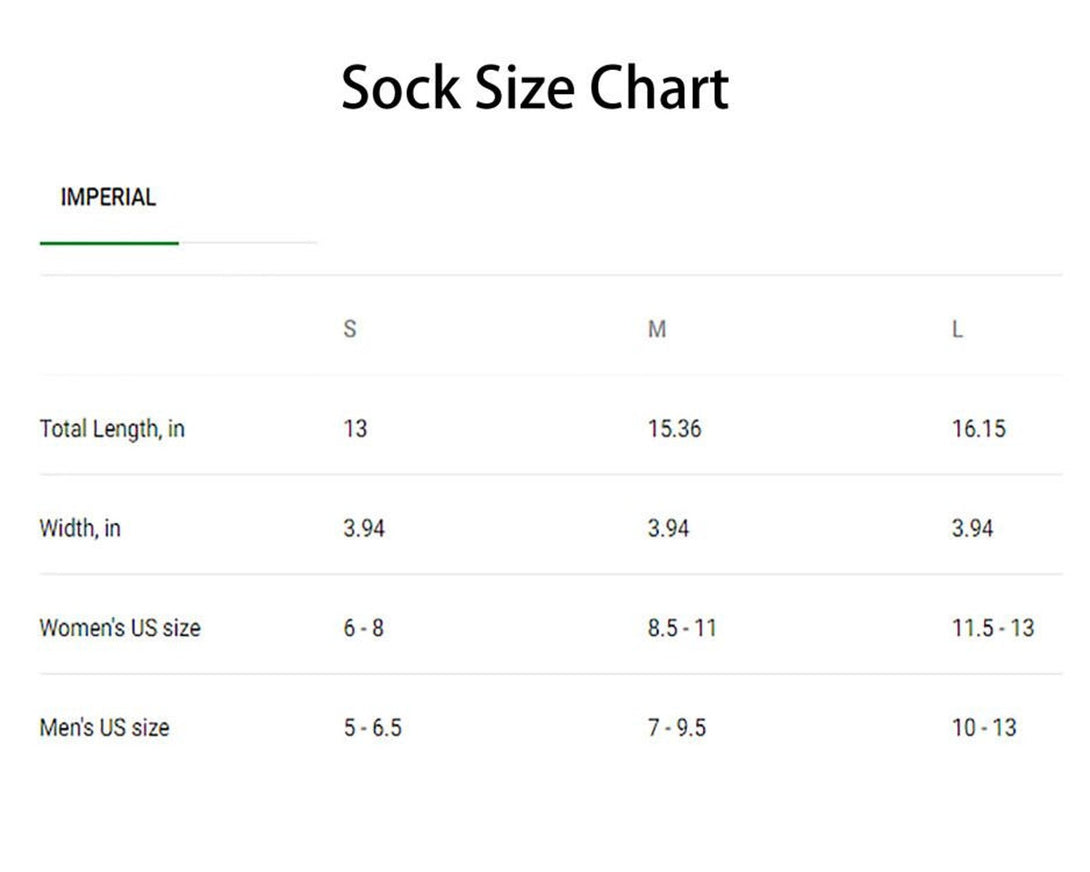Click the 13 total length value
This screenshot has width=1090, height=872.
point(355,429)
